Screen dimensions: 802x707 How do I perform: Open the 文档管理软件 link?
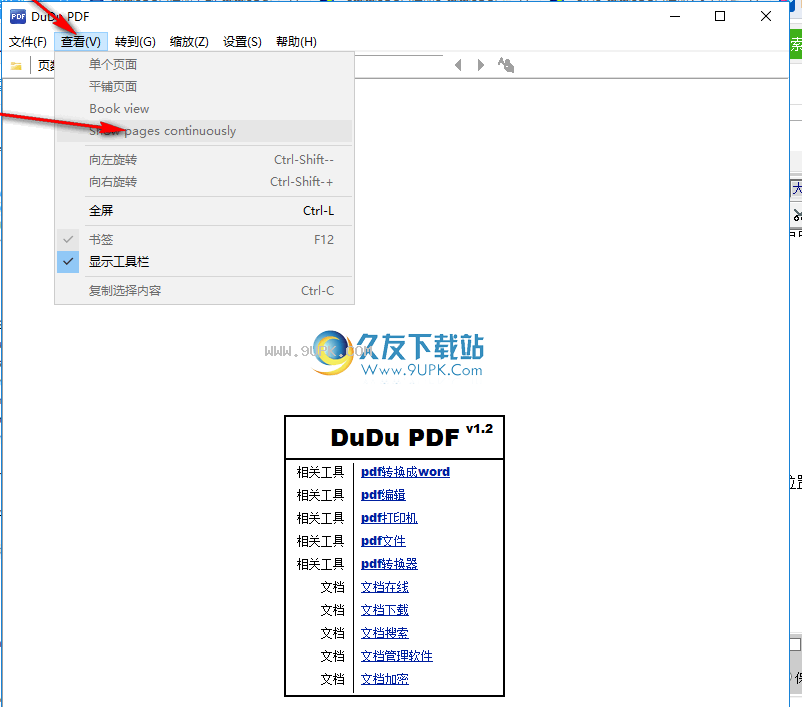click(396, 656)
